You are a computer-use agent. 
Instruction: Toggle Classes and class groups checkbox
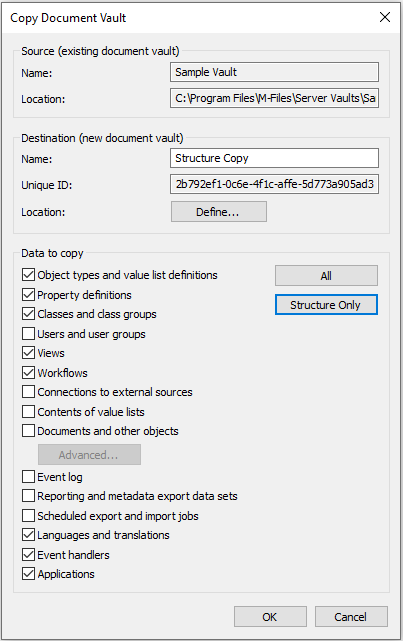click(28, 314)
